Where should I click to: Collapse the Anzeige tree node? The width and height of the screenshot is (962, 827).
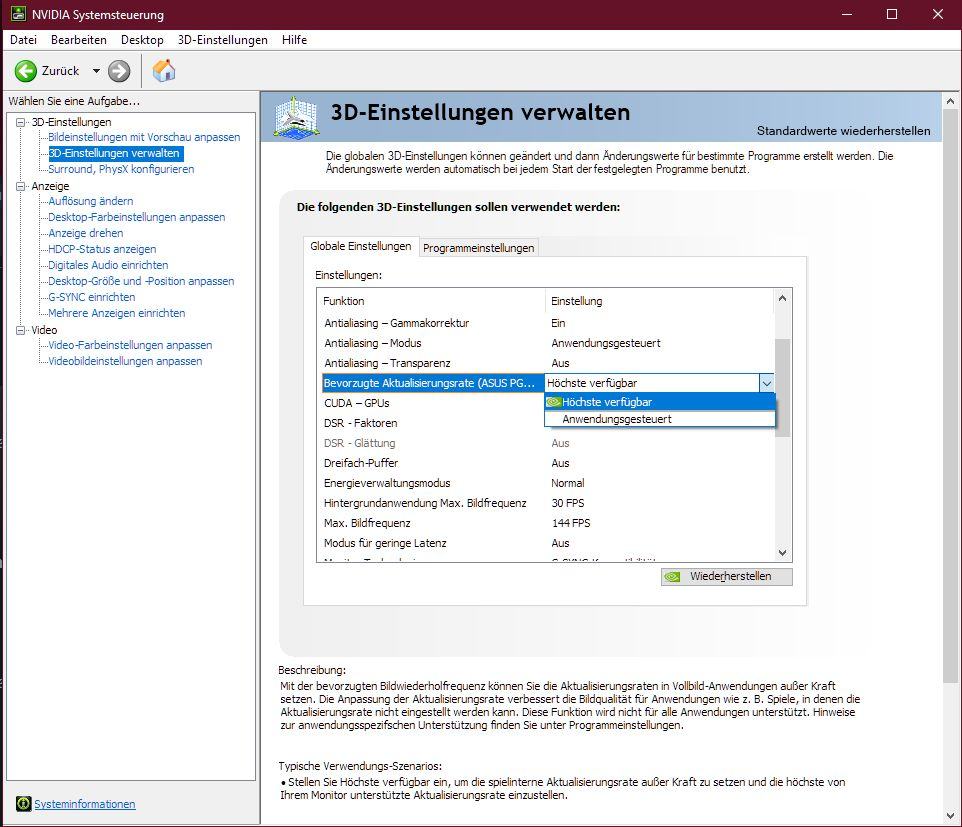(20, 186)
